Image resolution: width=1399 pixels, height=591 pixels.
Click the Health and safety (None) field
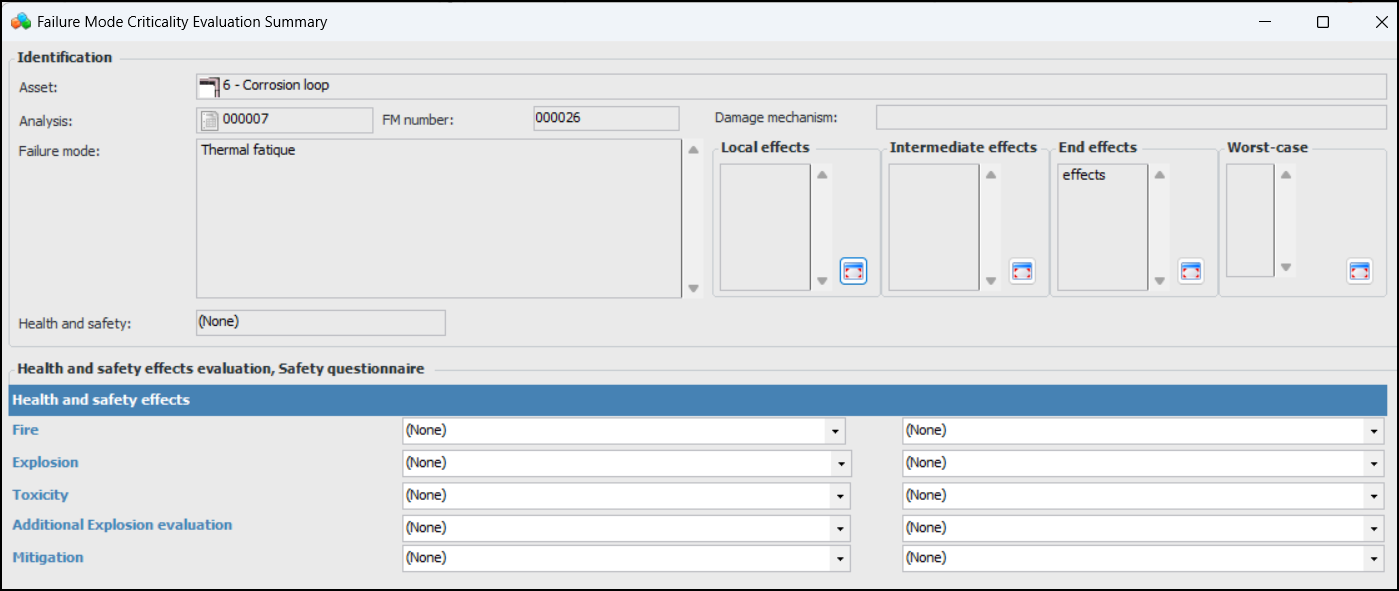point(321,322)
